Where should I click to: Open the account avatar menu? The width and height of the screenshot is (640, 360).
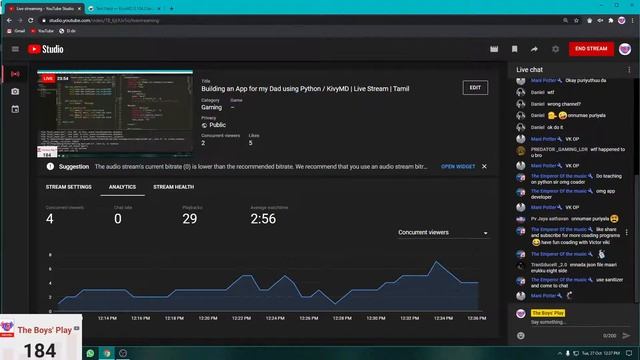point(624,49)
